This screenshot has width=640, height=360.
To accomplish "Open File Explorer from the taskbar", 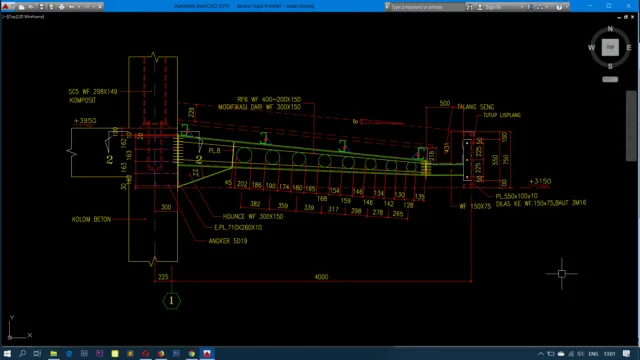I will [x=53, y=353].
